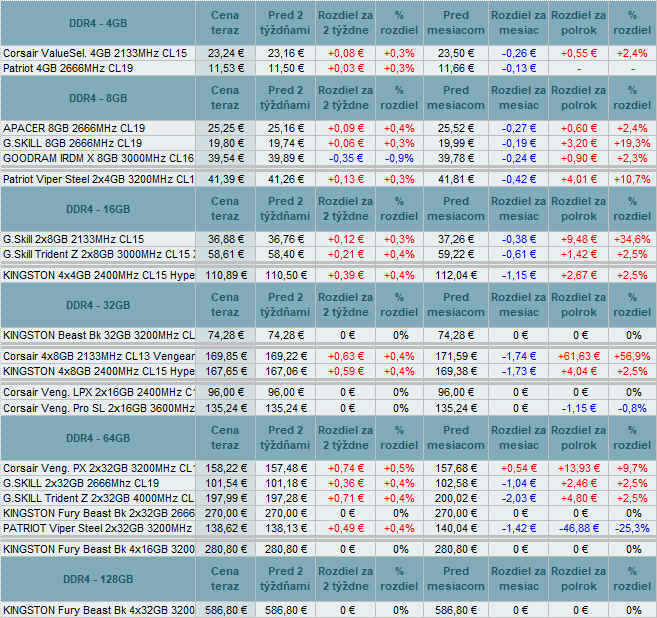Select Corsair Veng. PX 2x32GB 3200MHz row
The image size is (657, 618).
click(x=328, y=468)
